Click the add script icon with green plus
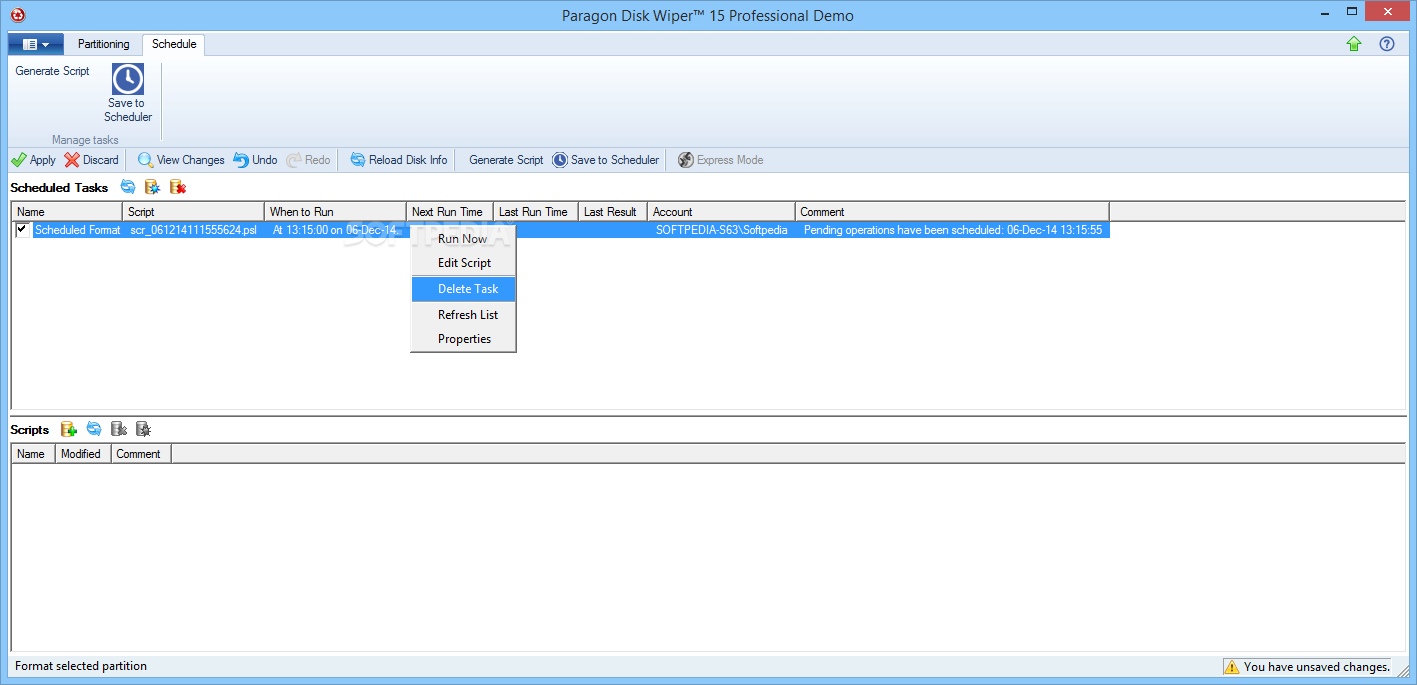 [x=69, y=429]
